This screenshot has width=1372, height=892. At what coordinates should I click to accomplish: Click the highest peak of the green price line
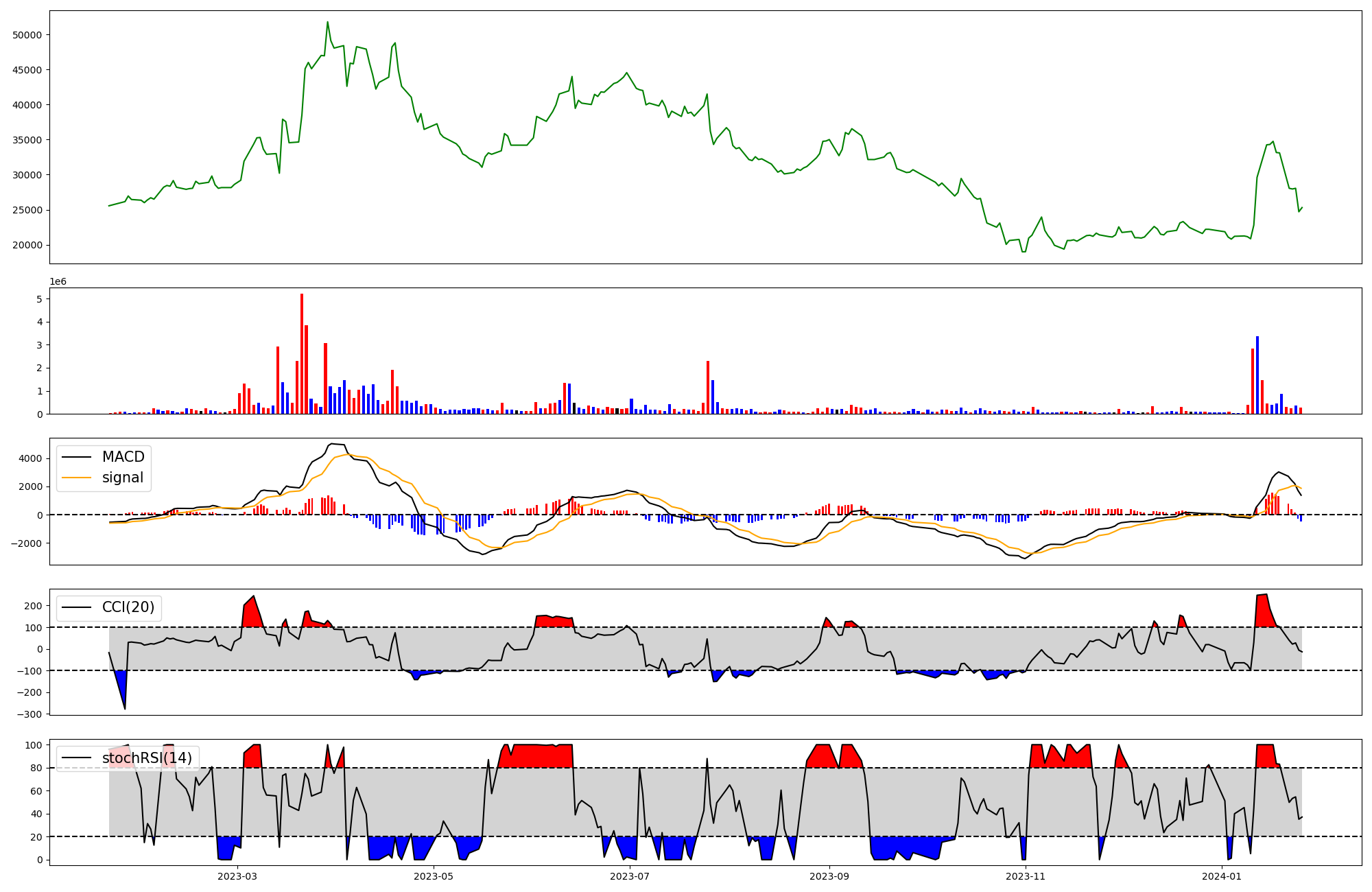pyautogui.click(x=327, y=23)
